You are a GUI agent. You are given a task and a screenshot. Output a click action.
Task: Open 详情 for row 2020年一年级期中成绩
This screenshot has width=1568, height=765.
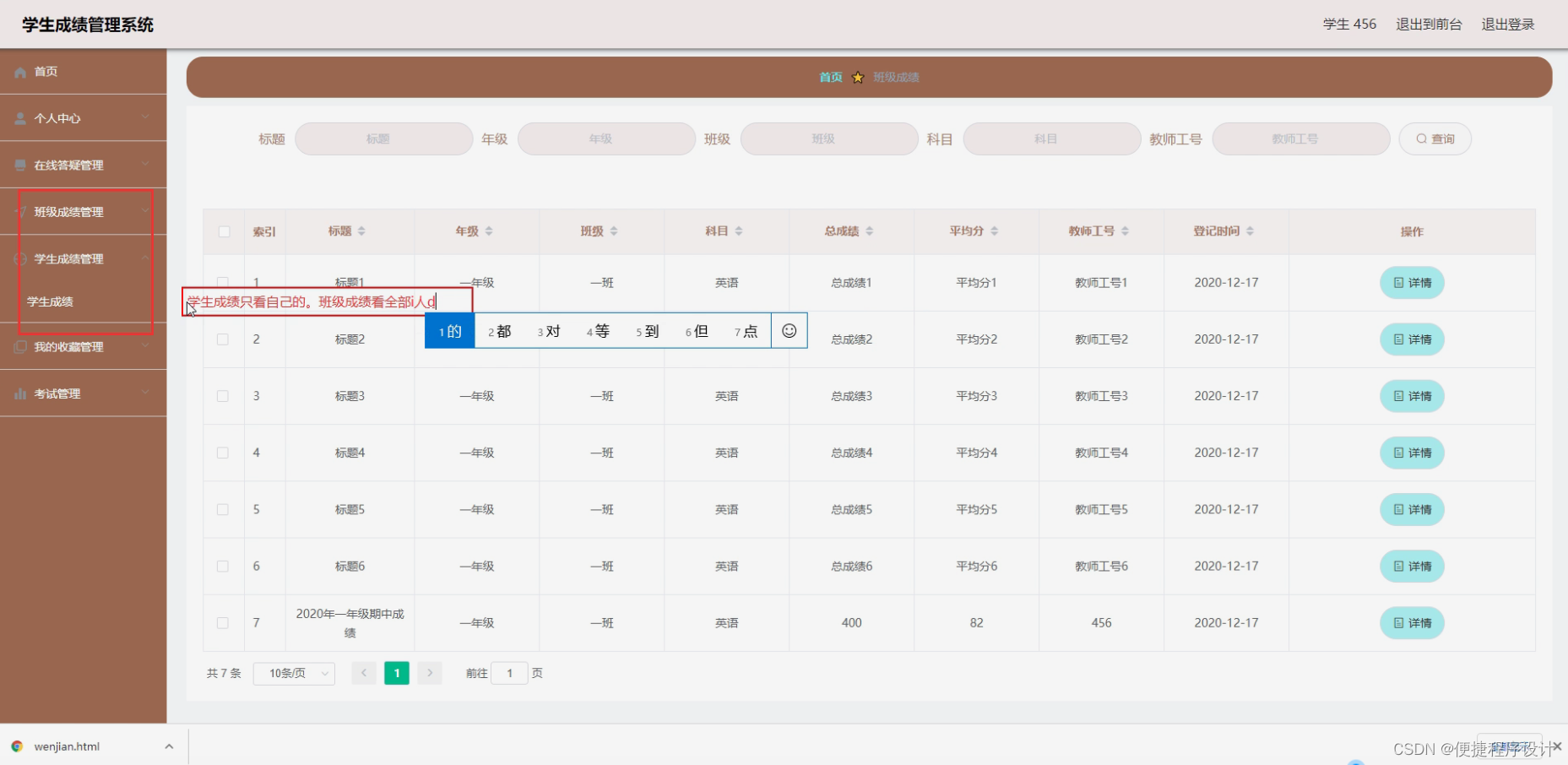coord(1413,623)
